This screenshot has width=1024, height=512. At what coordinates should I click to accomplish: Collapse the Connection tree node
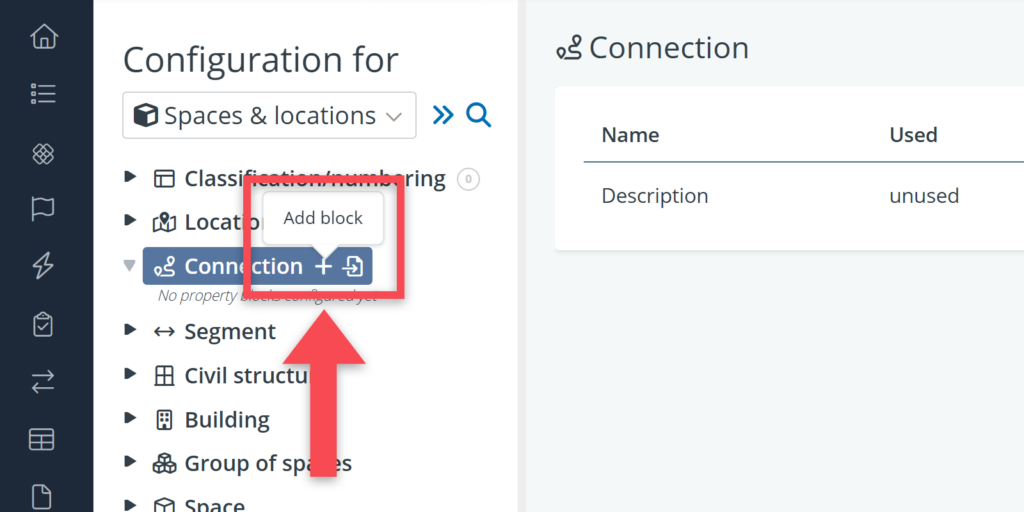point(129,266)
